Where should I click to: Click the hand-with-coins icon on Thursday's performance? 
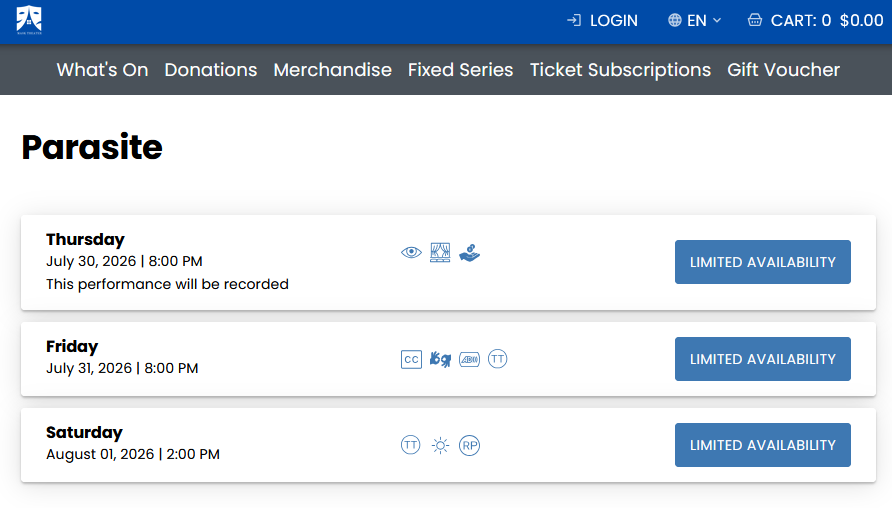(469, 253)
